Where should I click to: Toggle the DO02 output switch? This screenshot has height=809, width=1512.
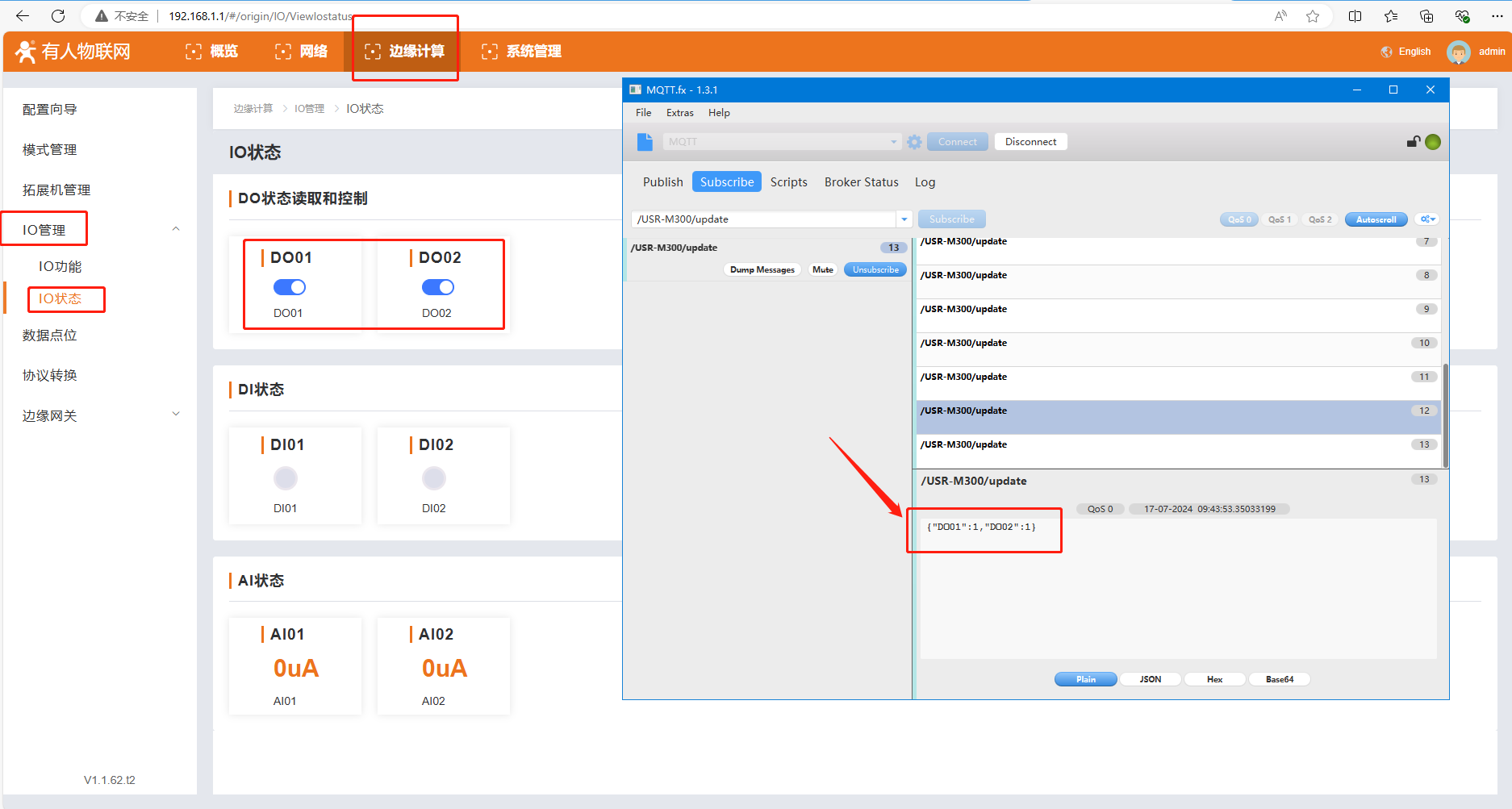(437, 287)
